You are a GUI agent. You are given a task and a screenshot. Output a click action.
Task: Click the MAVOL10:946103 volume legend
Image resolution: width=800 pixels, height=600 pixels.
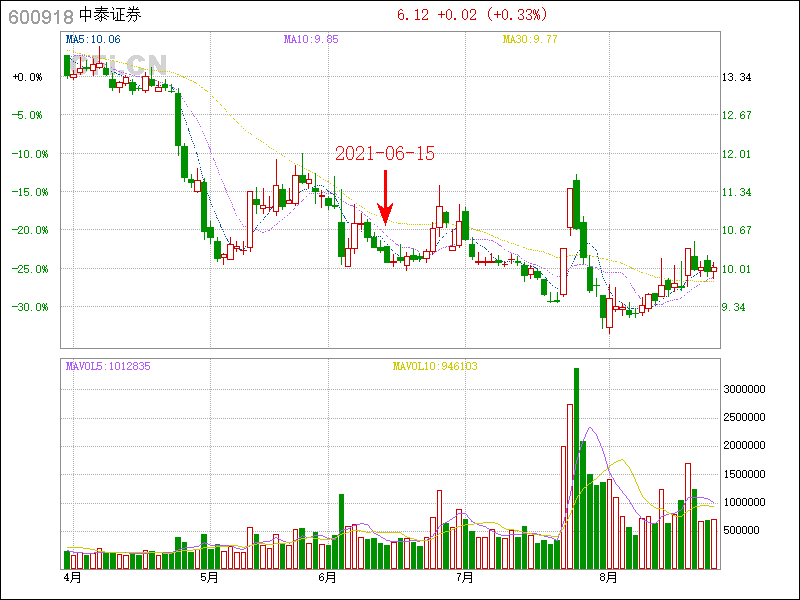[434, 366]
